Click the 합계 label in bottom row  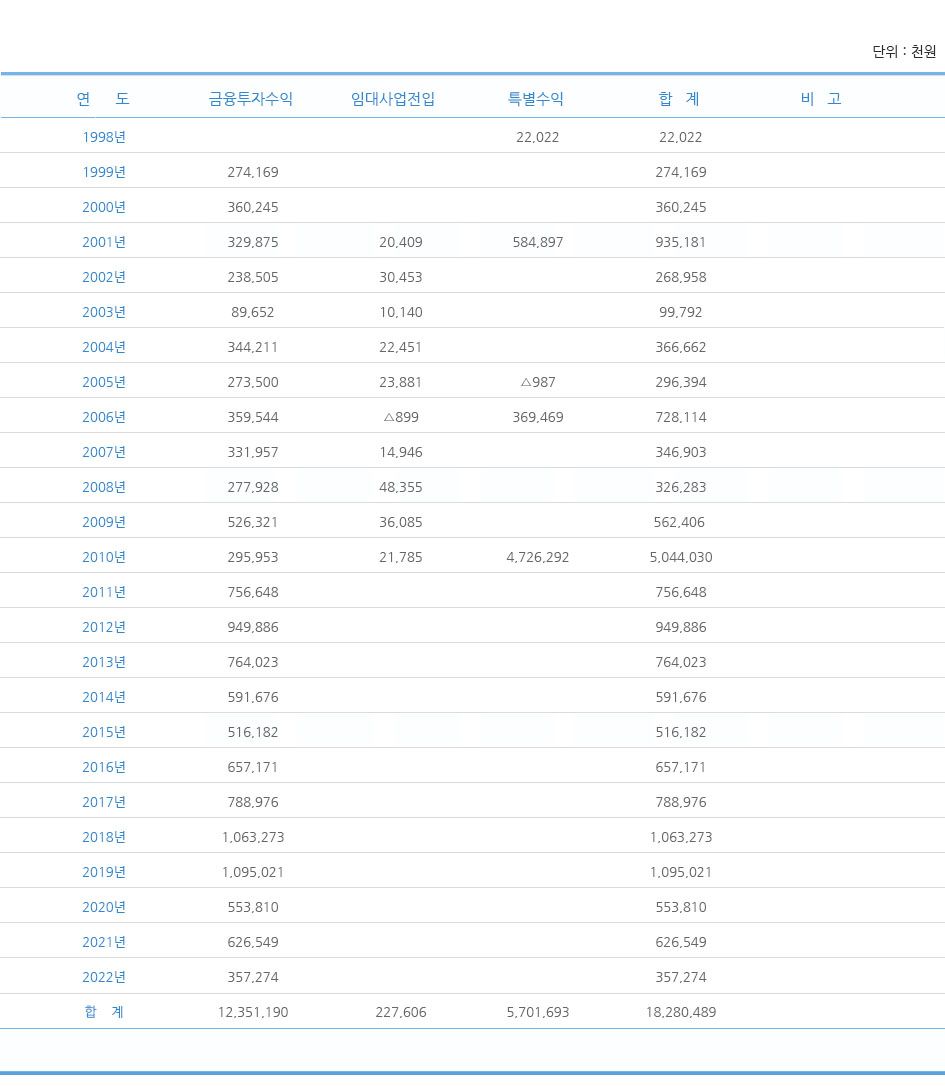(104, 1012)
